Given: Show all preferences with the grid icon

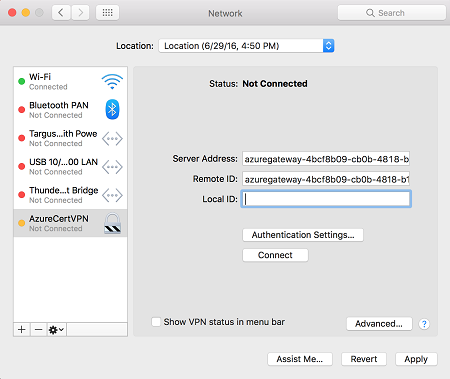Looking at the screenshot, I should click(107, 13).
